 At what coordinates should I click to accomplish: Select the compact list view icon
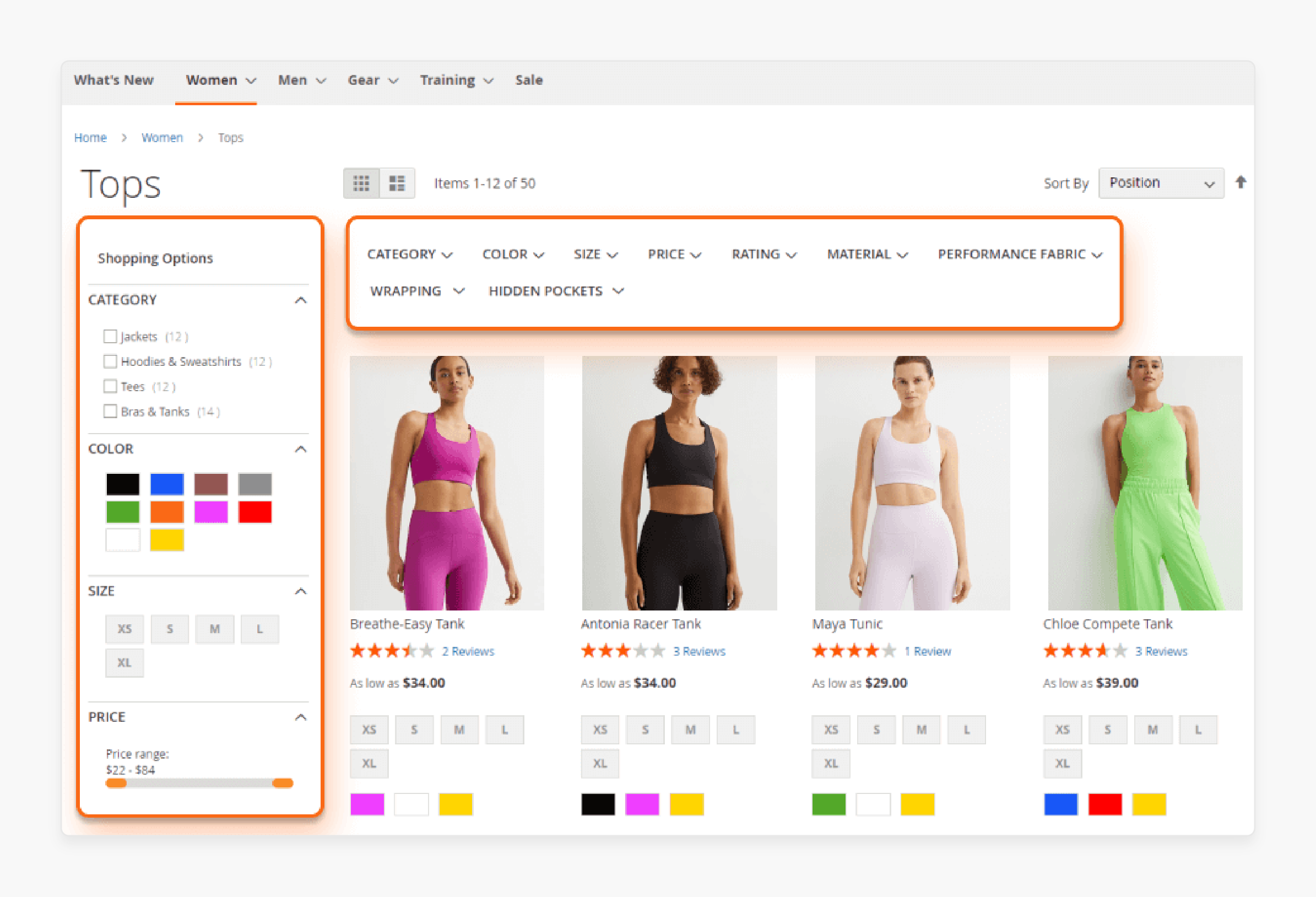(x=397, y=183)
